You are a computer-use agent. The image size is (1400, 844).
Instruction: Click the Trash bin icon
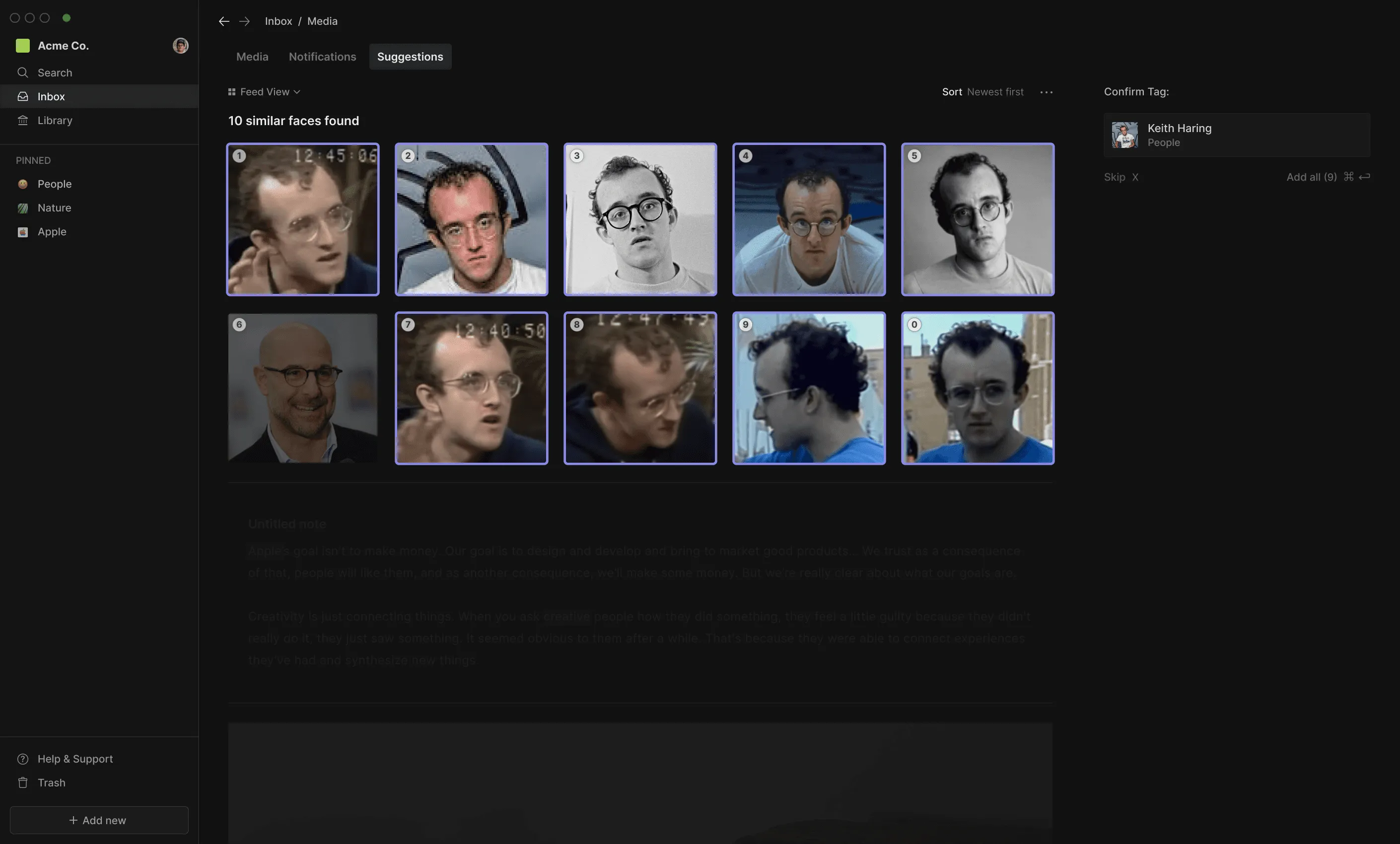pos(23,782)
